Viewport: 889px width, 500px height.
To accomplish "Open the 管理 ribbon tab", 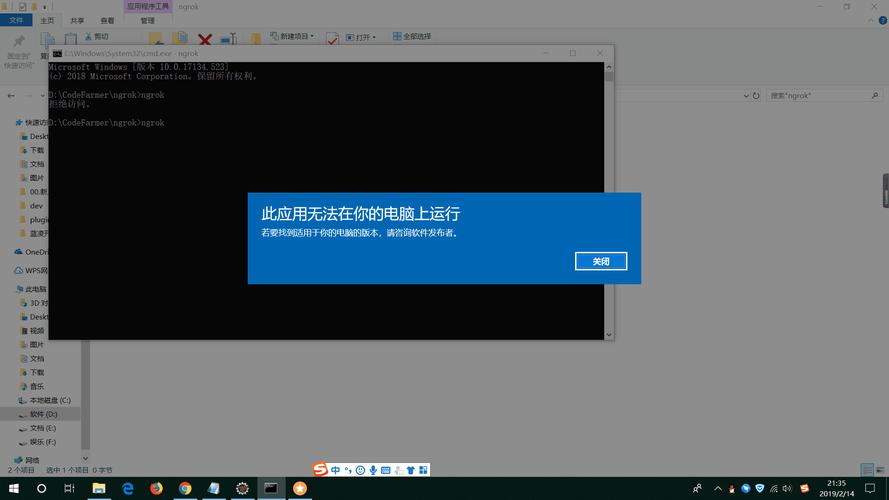I will (x=147, y=20).
